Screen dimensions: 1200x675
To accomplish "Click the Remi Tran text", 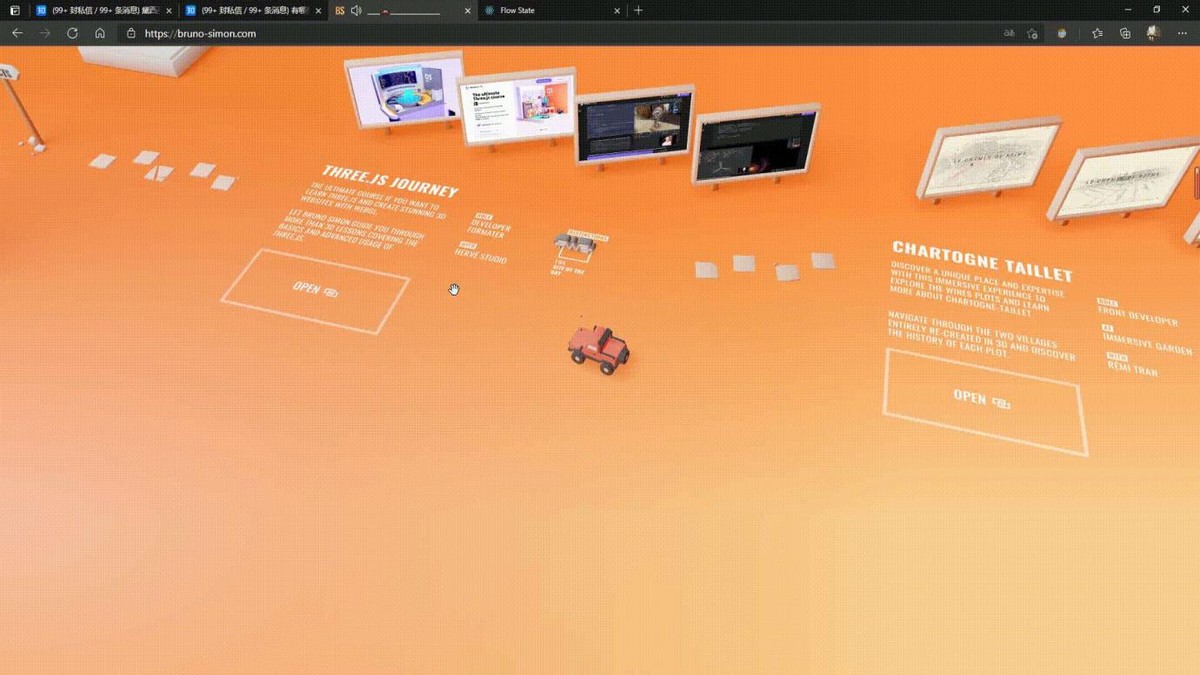I will click(x=1132, y=367).
